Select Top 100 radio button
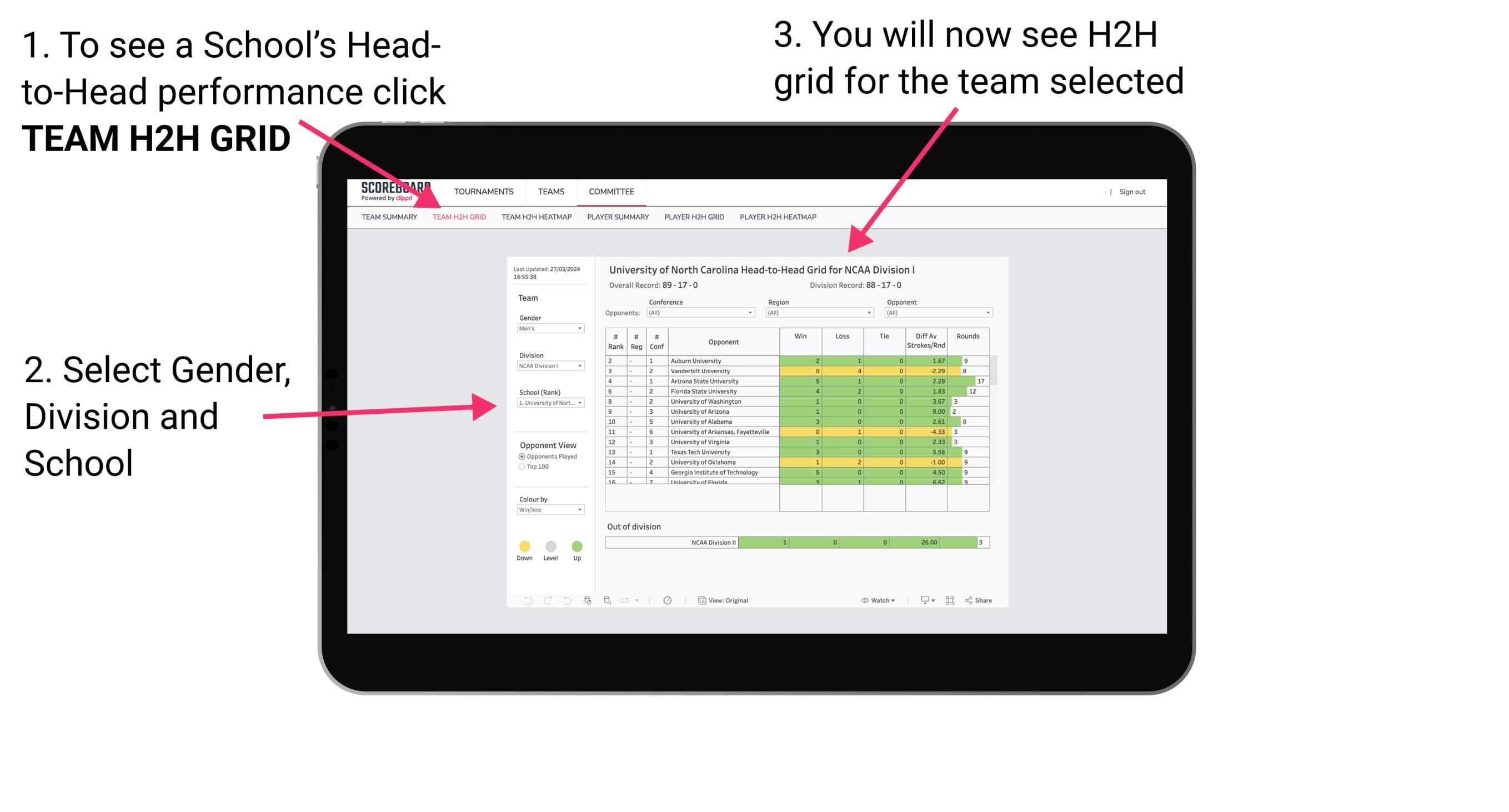Image resolution: width=1509 pixels, height=812 pixels. point(521,467)
